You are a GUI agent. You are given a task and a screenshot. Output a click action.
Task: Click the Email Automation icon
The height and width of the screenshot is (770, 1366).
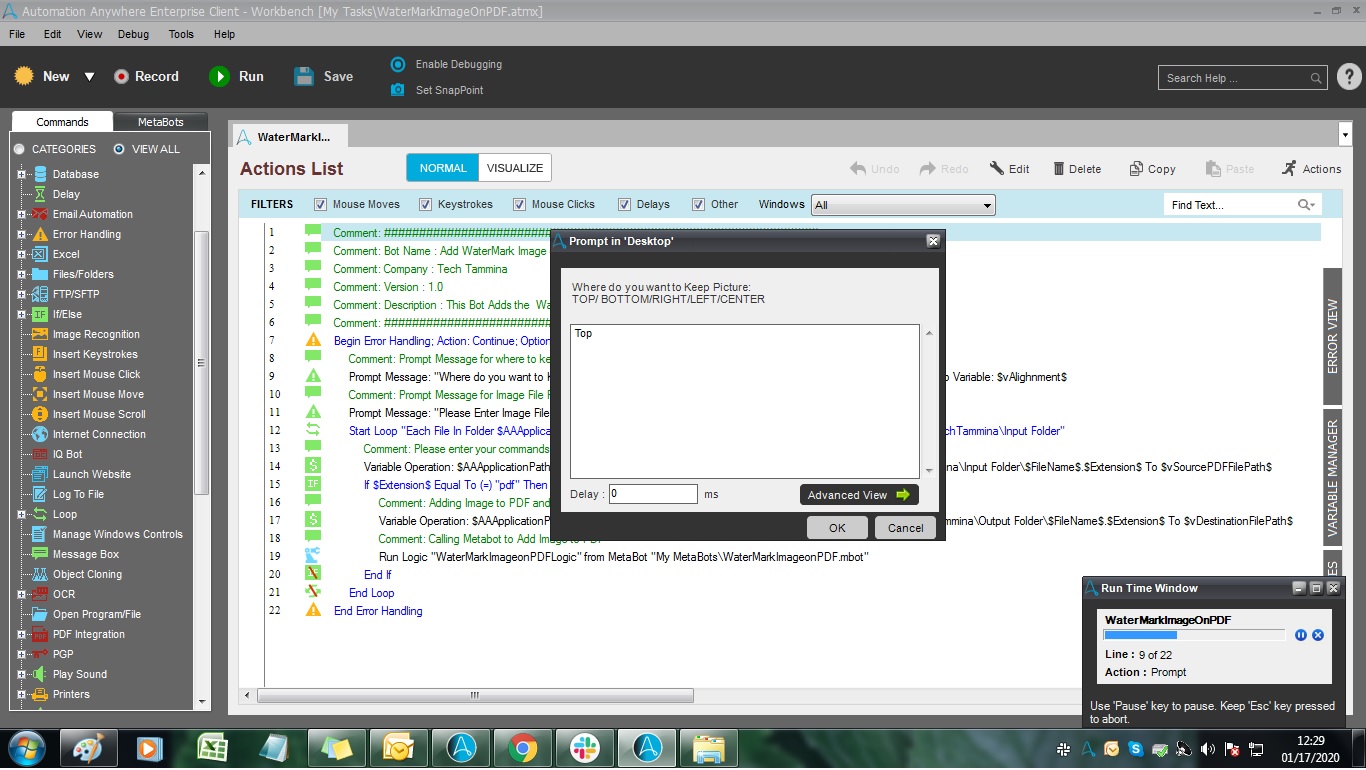(x=40, y=214)
